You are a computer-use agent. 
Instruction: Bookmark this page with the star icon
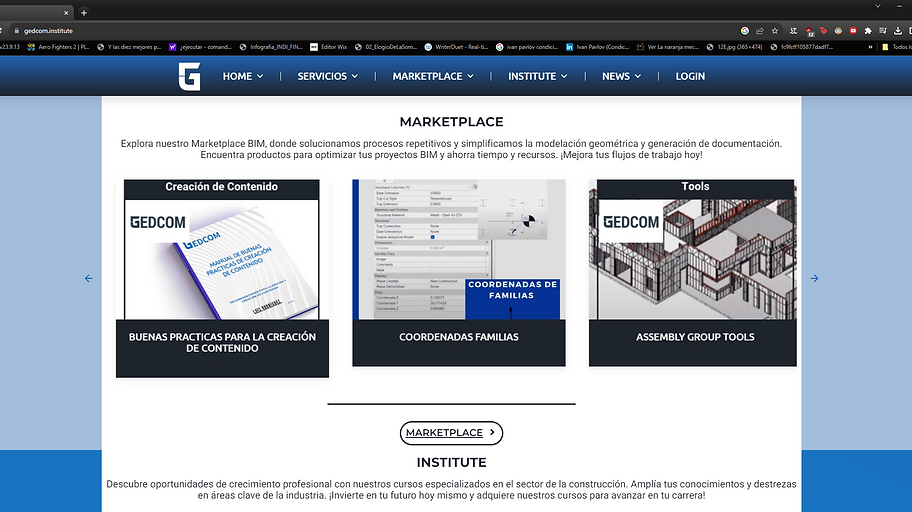[775, 31]
